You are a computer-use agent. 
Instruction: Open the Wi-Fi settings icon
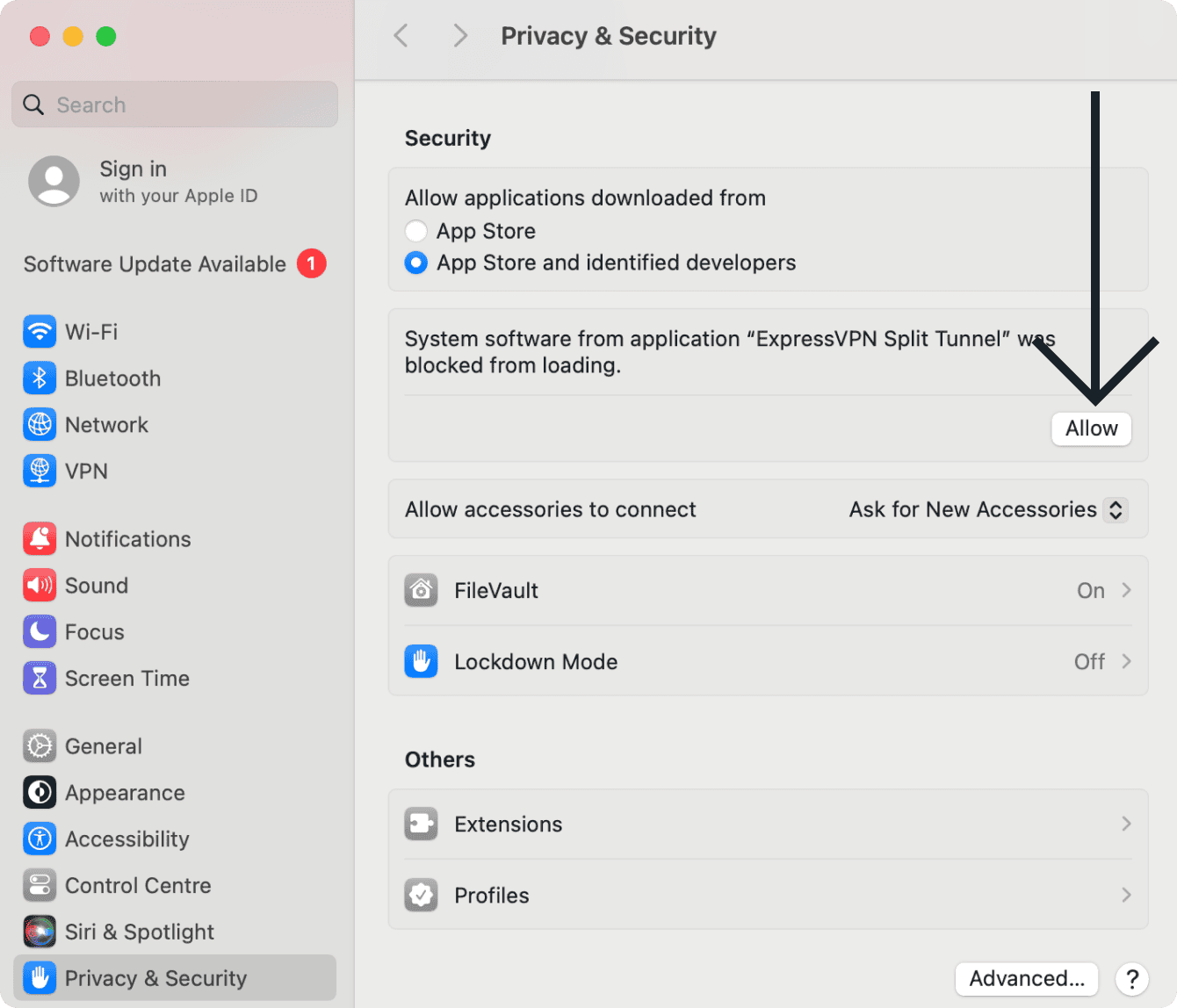click(x=40, y=332)
